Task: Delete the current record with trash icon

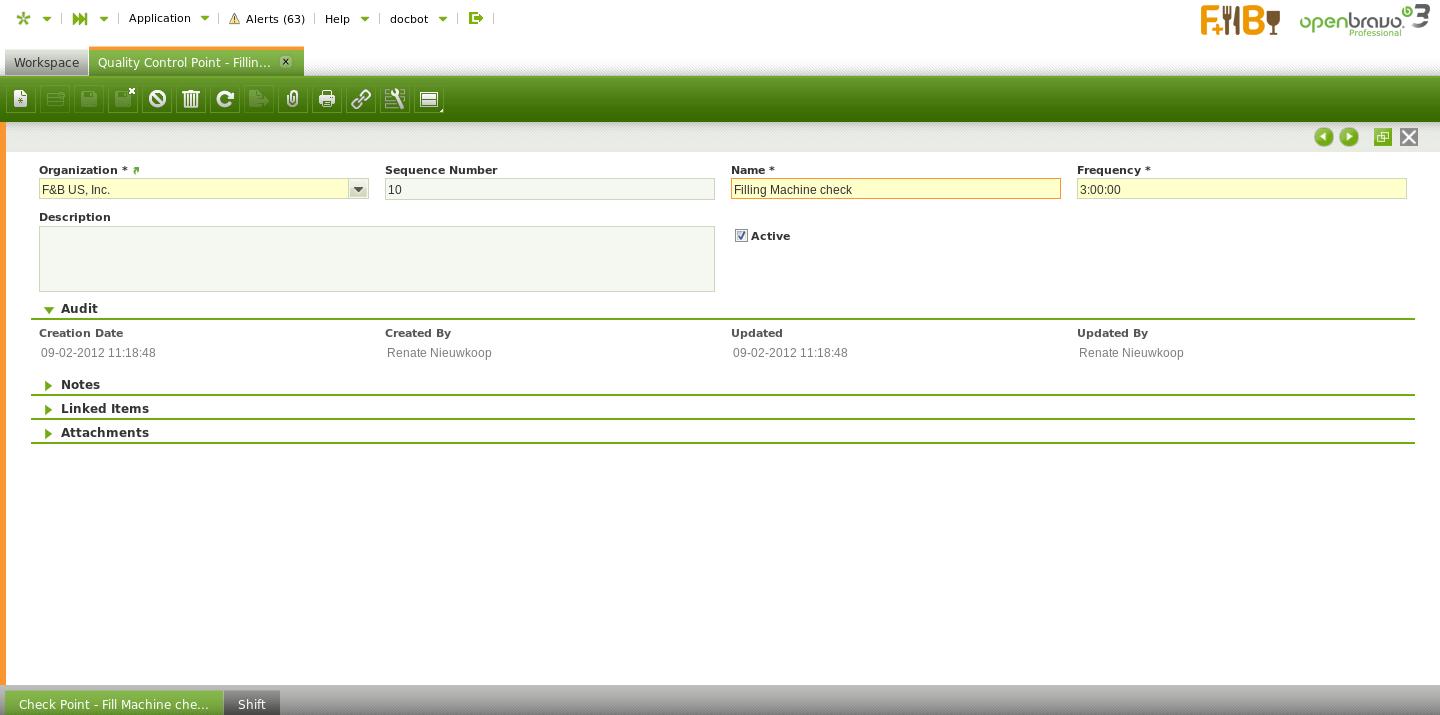Action: [191, 99]
